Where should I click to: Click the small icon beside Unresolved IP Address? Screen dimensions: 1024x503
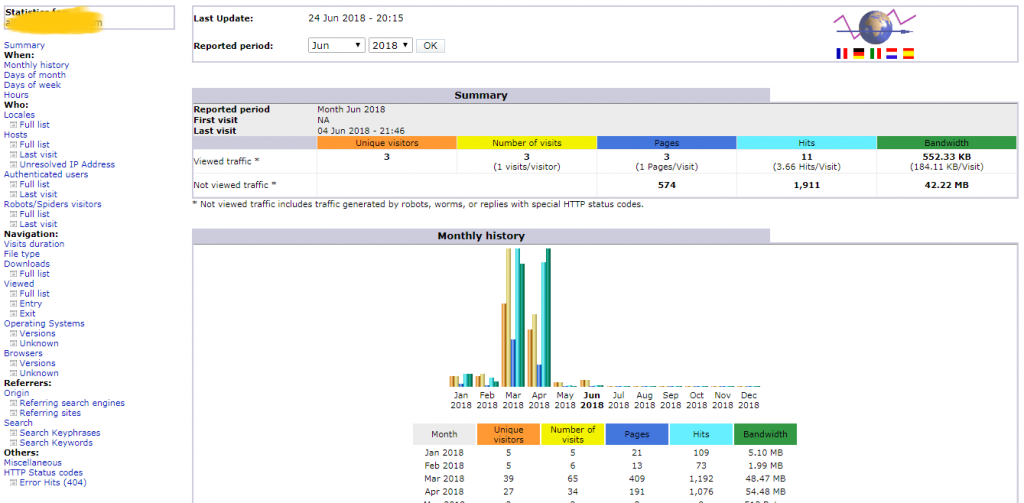tap(13, 165)
